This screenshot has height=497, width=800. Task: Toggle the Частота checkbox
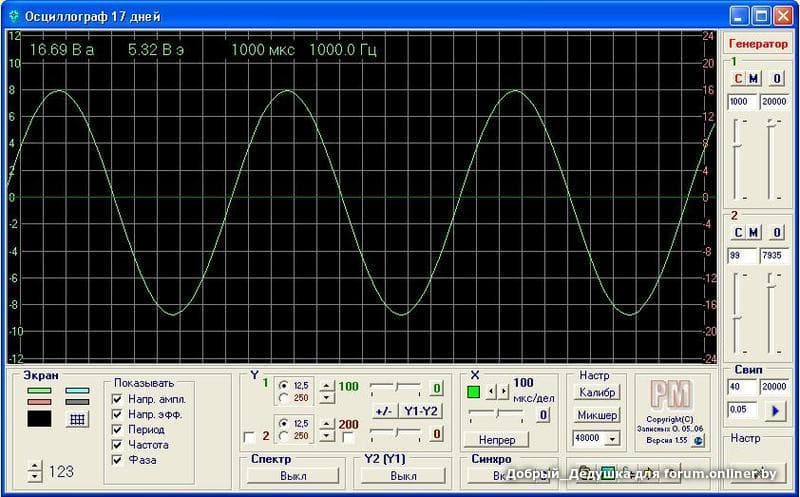point(117,444)
